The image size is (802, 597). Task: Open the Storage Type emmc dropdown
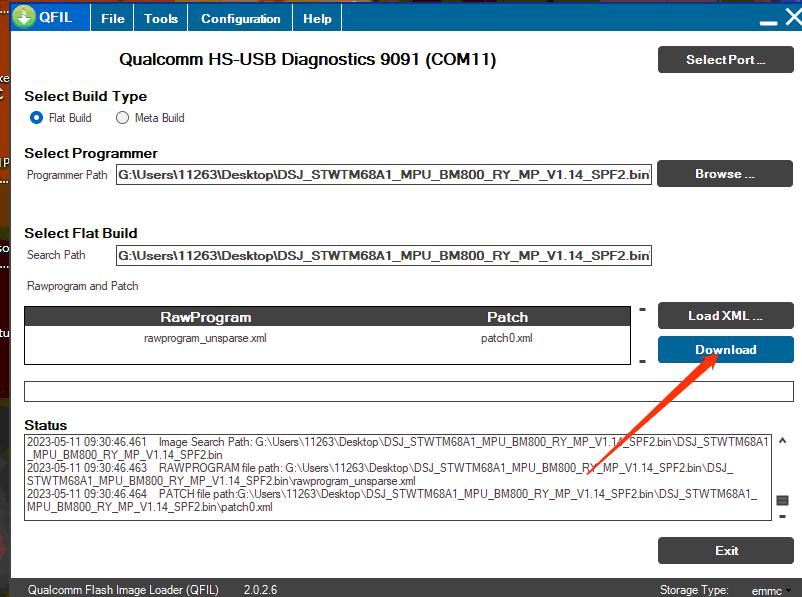[768, 590]
